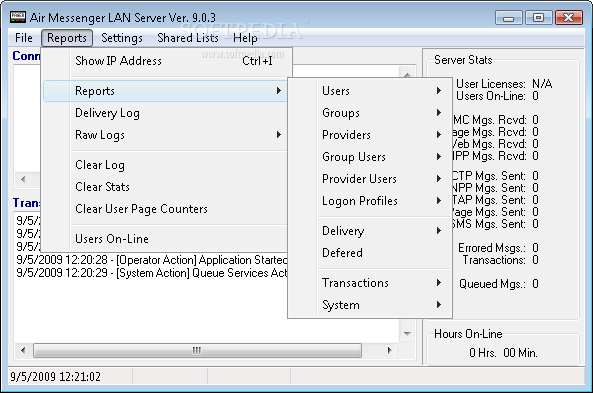Expand the Provider Users report submenu
The height and width of the screenshot is (393, 593).
coord(370,179)
